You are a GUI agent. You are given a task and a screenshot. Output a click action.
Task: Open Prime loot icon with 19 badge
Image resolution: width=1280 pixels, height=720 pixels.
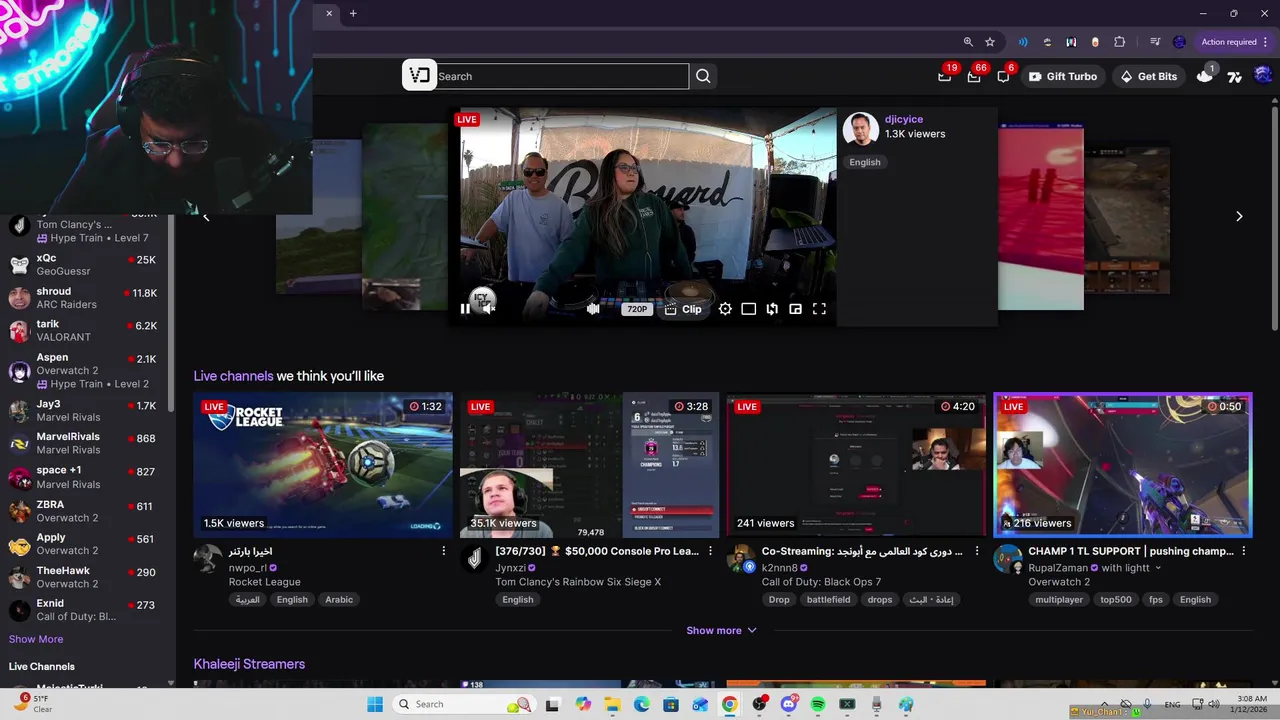945,76
